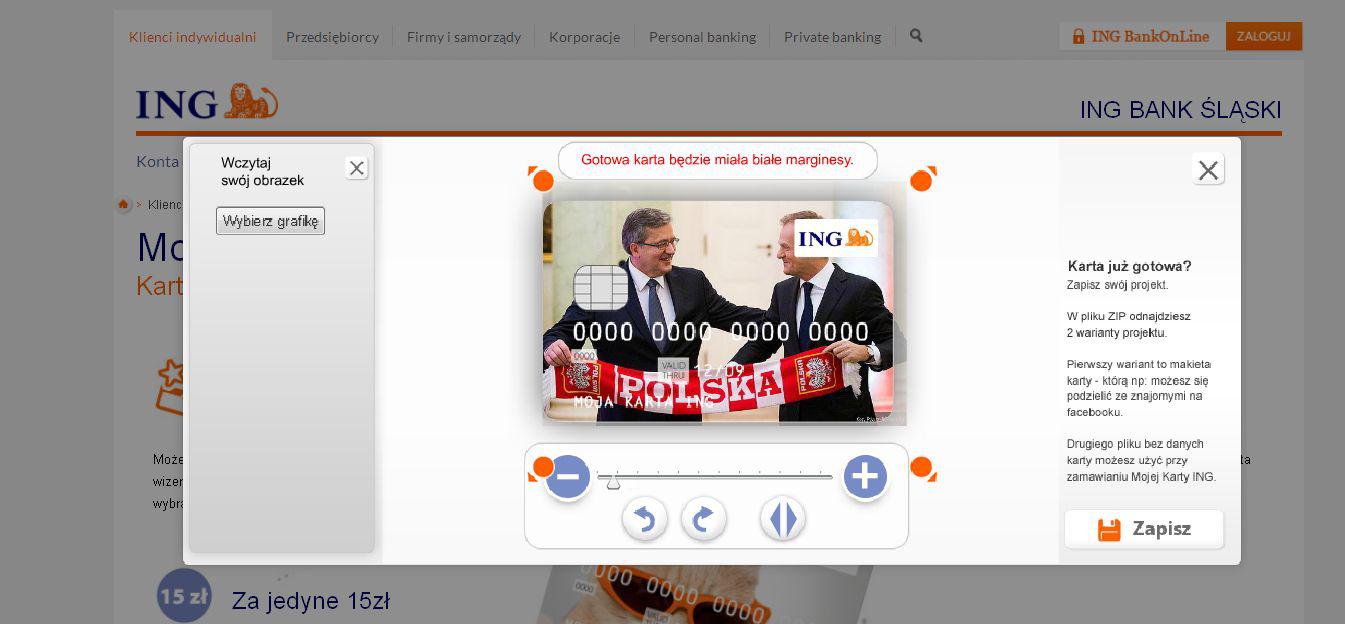Screen dimensions: 1345x624
Task: Click the padlock icon by BankOnLine
Action: point(1078,36)
